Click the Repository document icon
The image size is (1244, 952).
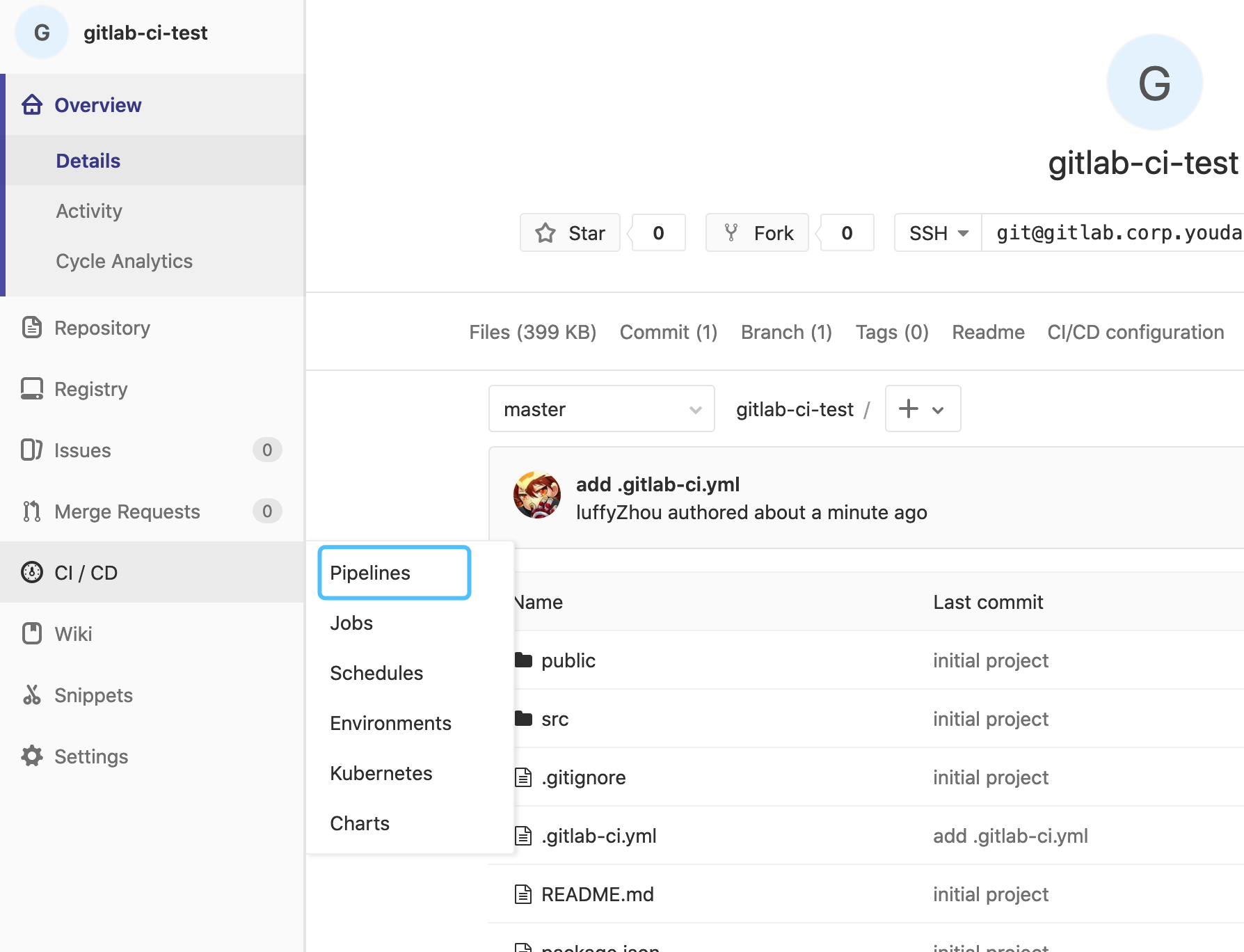[32, 327]
